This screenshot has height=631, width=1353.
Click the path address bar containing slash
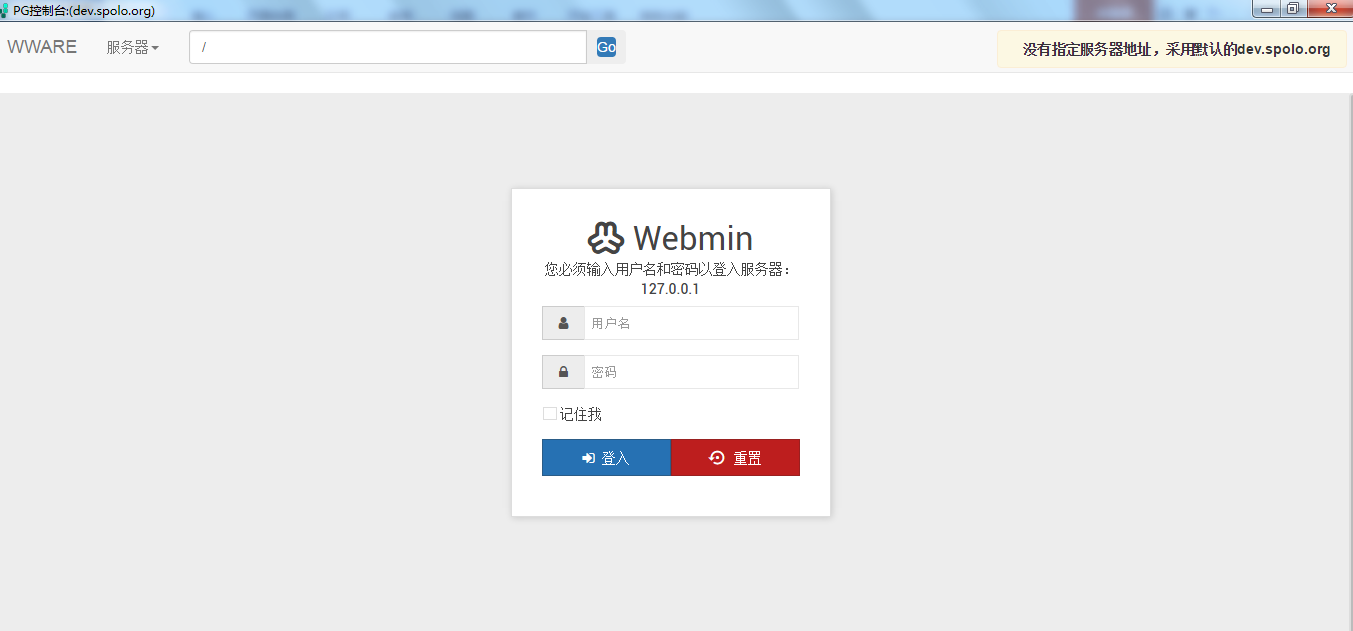387,47
